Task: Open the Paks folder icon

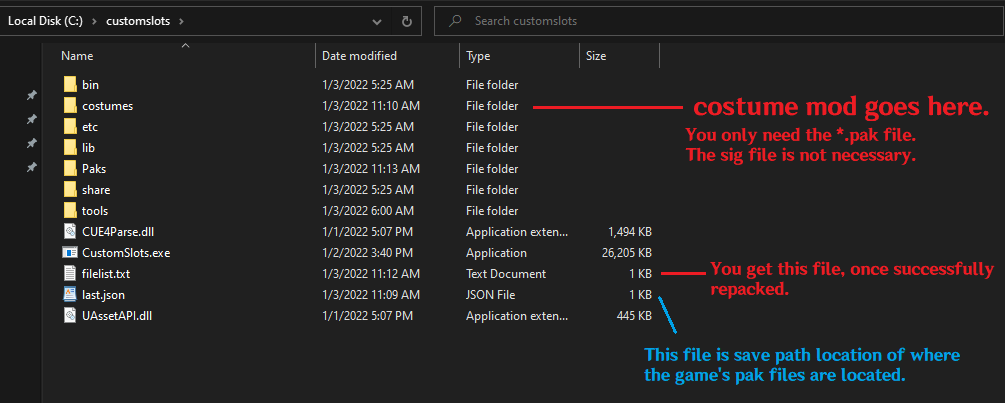Action: (71, 169)
